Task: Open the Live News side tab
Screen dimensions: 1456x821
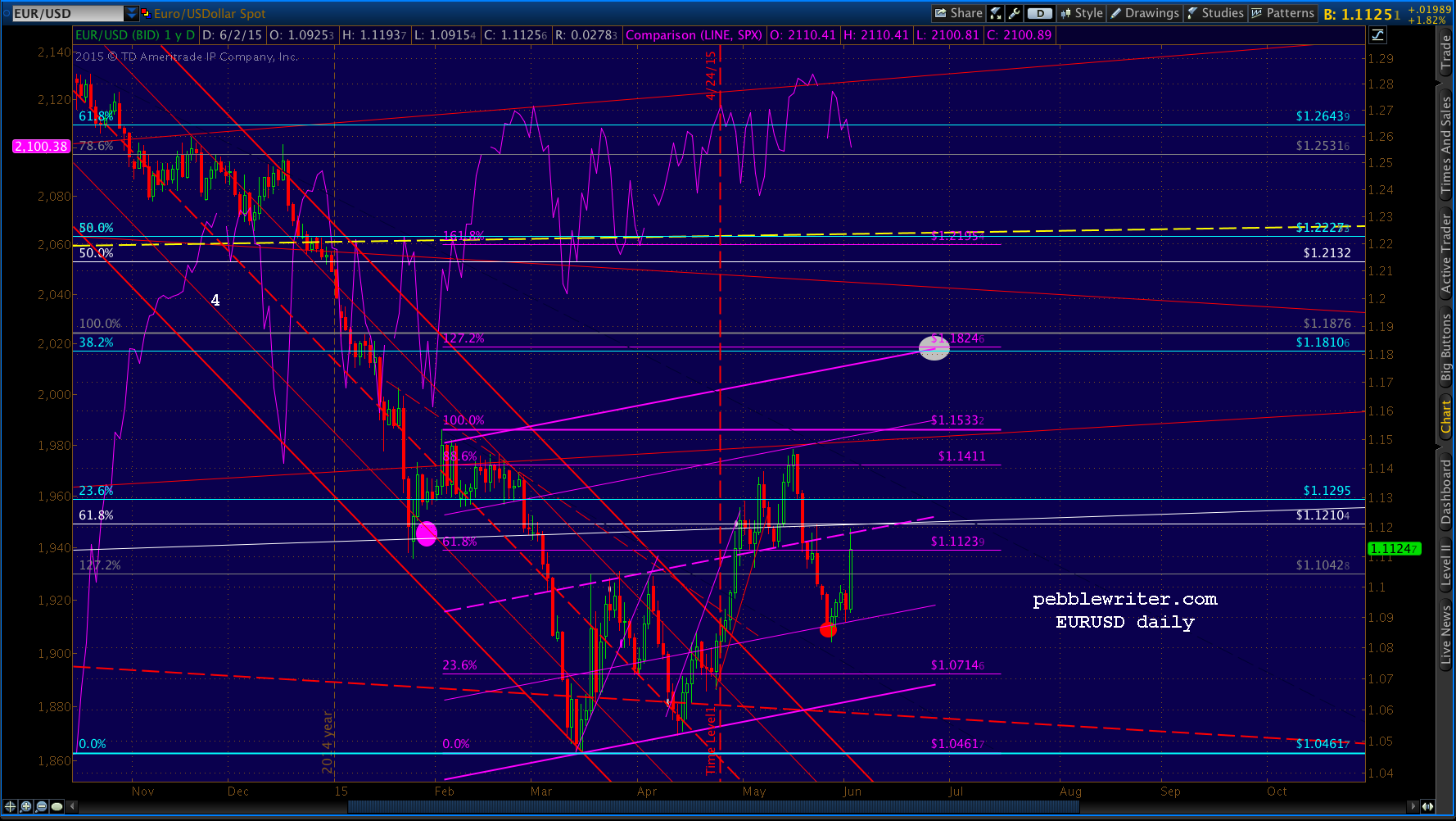Action: [x=1446, y=633]
